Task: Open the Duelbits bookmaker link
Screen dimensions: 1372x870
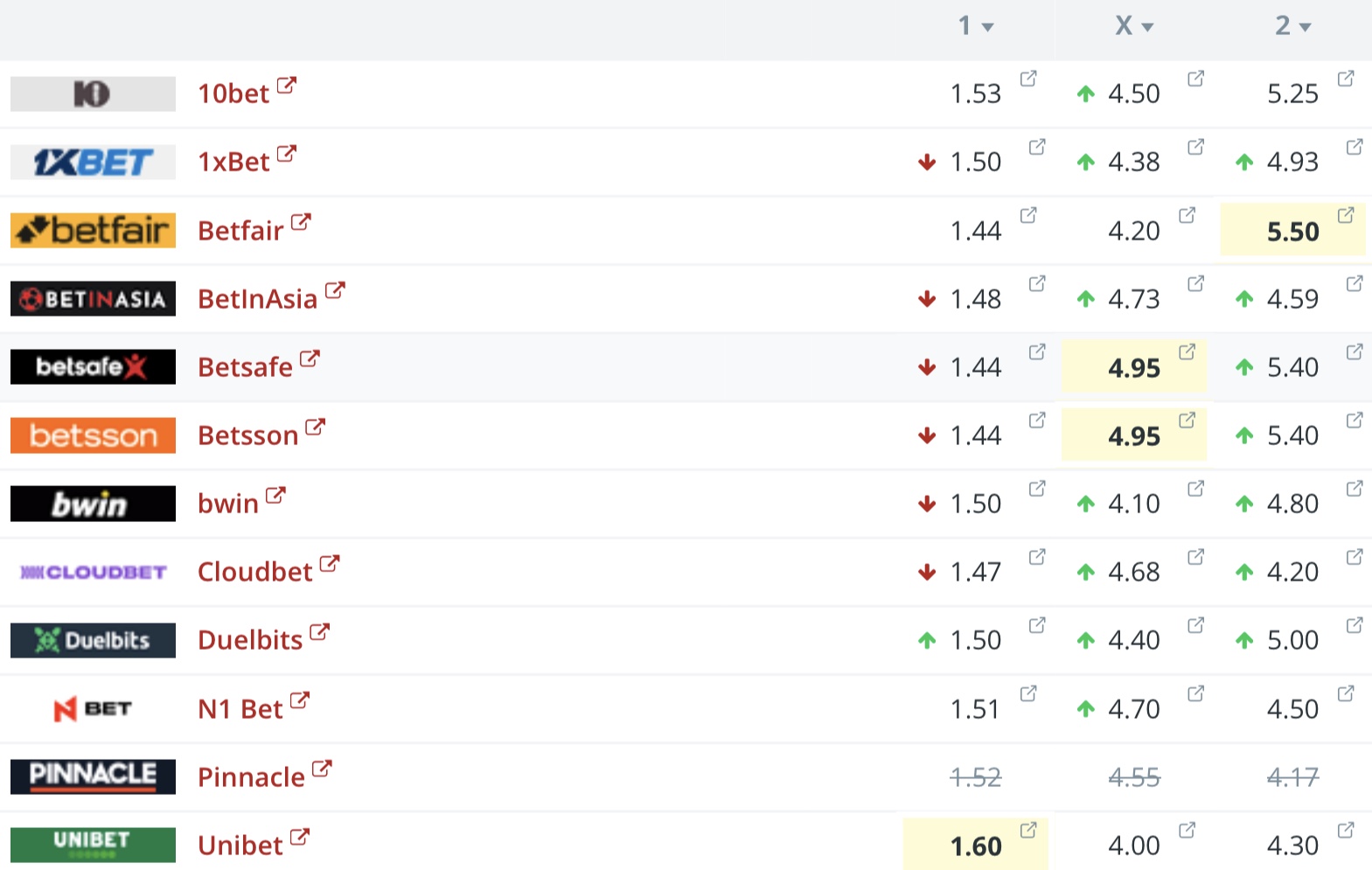Action: coord(250,640)
